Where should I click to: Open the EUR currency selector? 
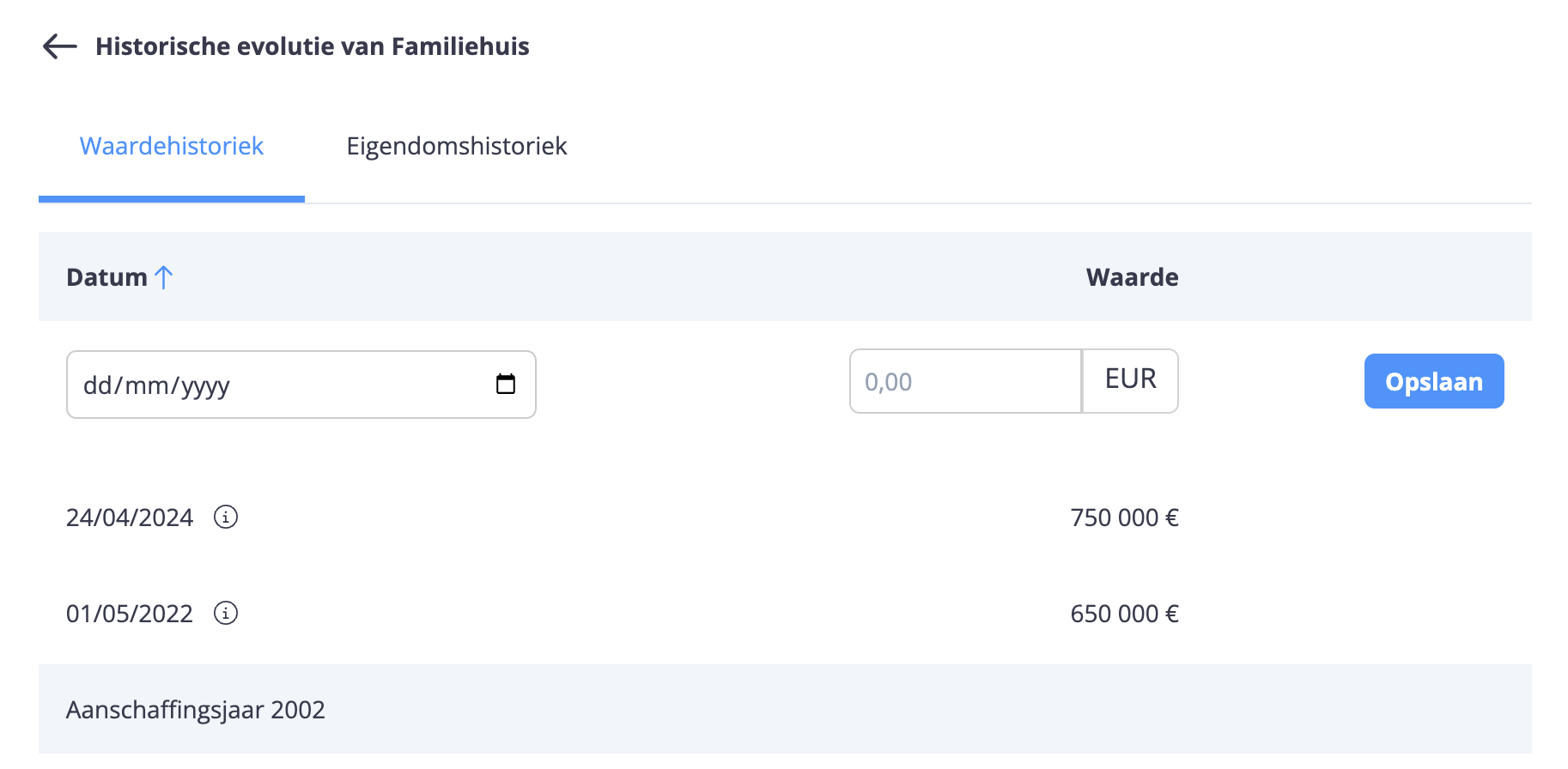point(1130,381)
